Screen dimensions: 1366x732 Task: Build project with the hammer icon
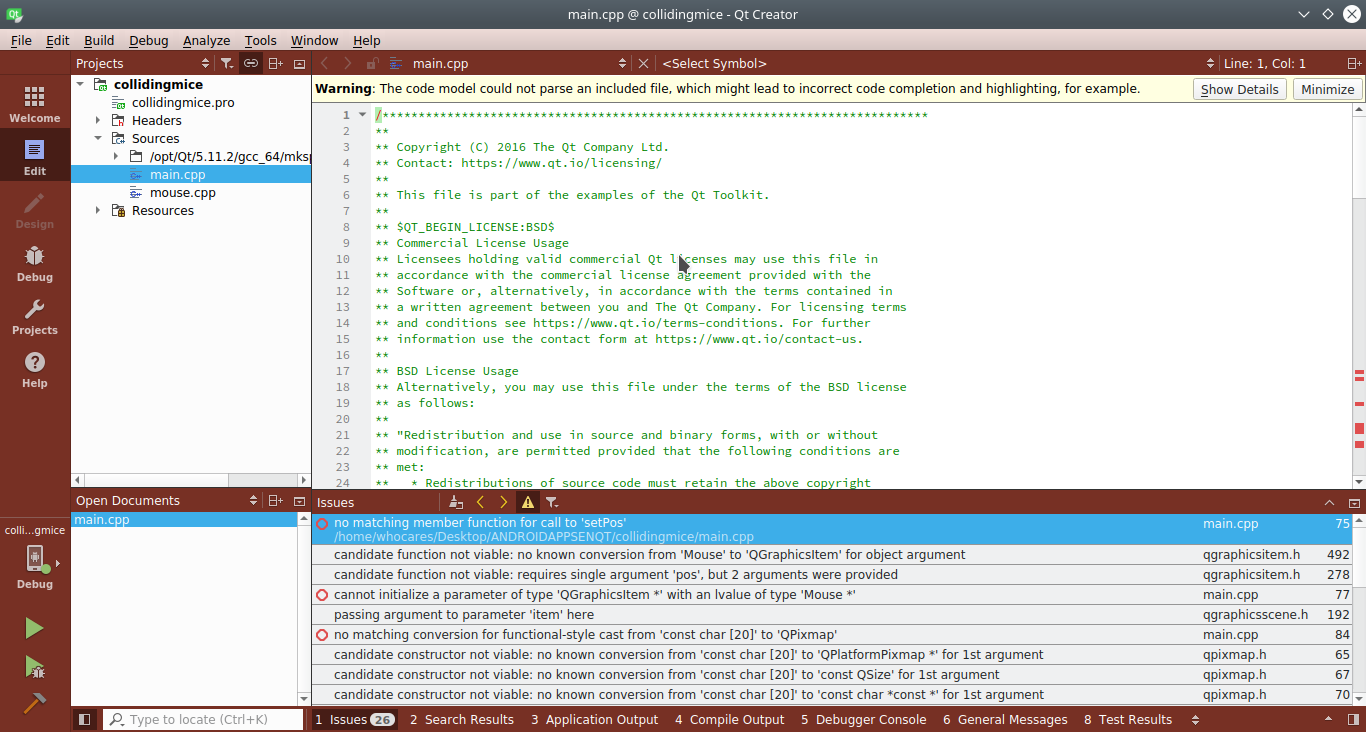(x=34, y=702)
